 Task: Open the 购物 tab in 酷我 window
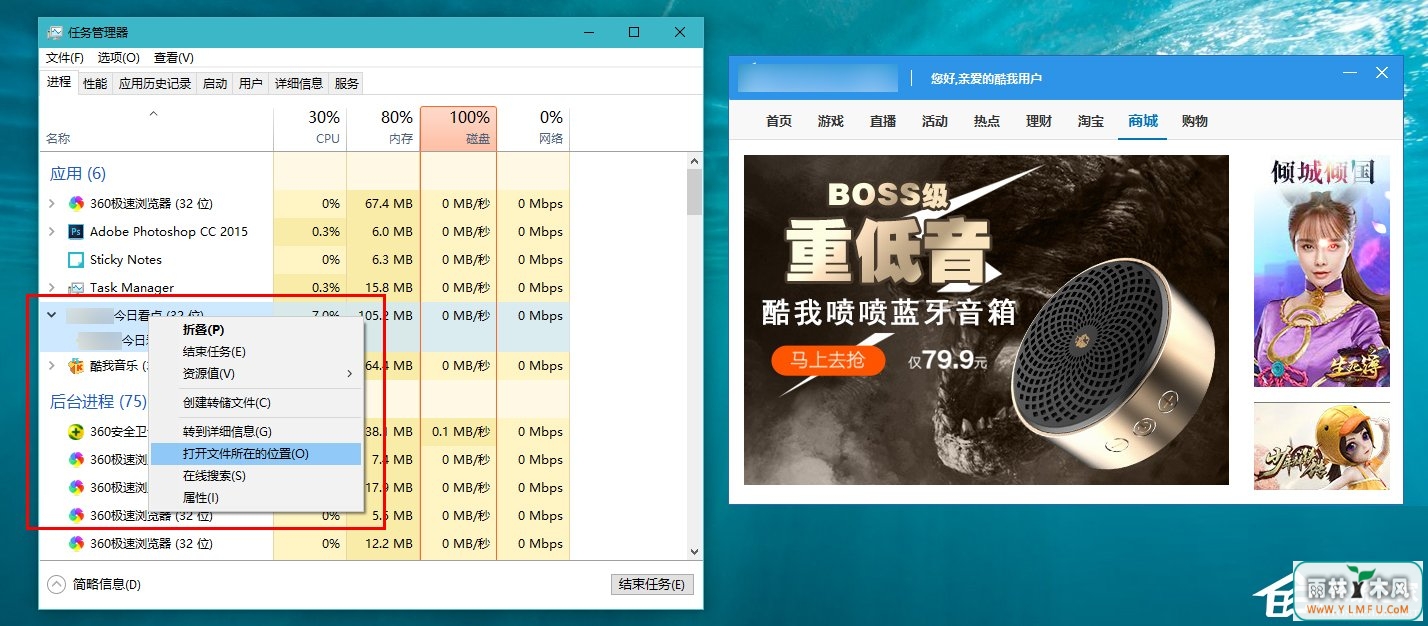point(1195,121)
